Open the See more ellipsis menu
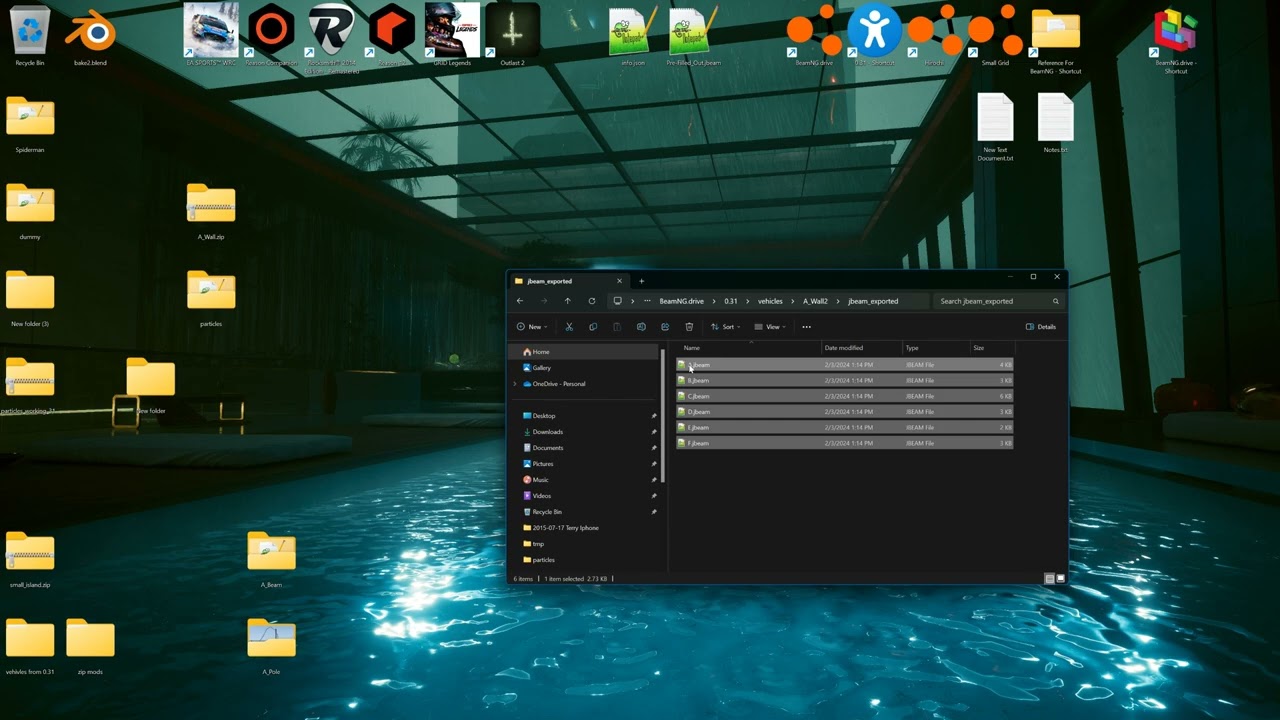This screenshot has height=720, width=1280. [x=806, y=327]
